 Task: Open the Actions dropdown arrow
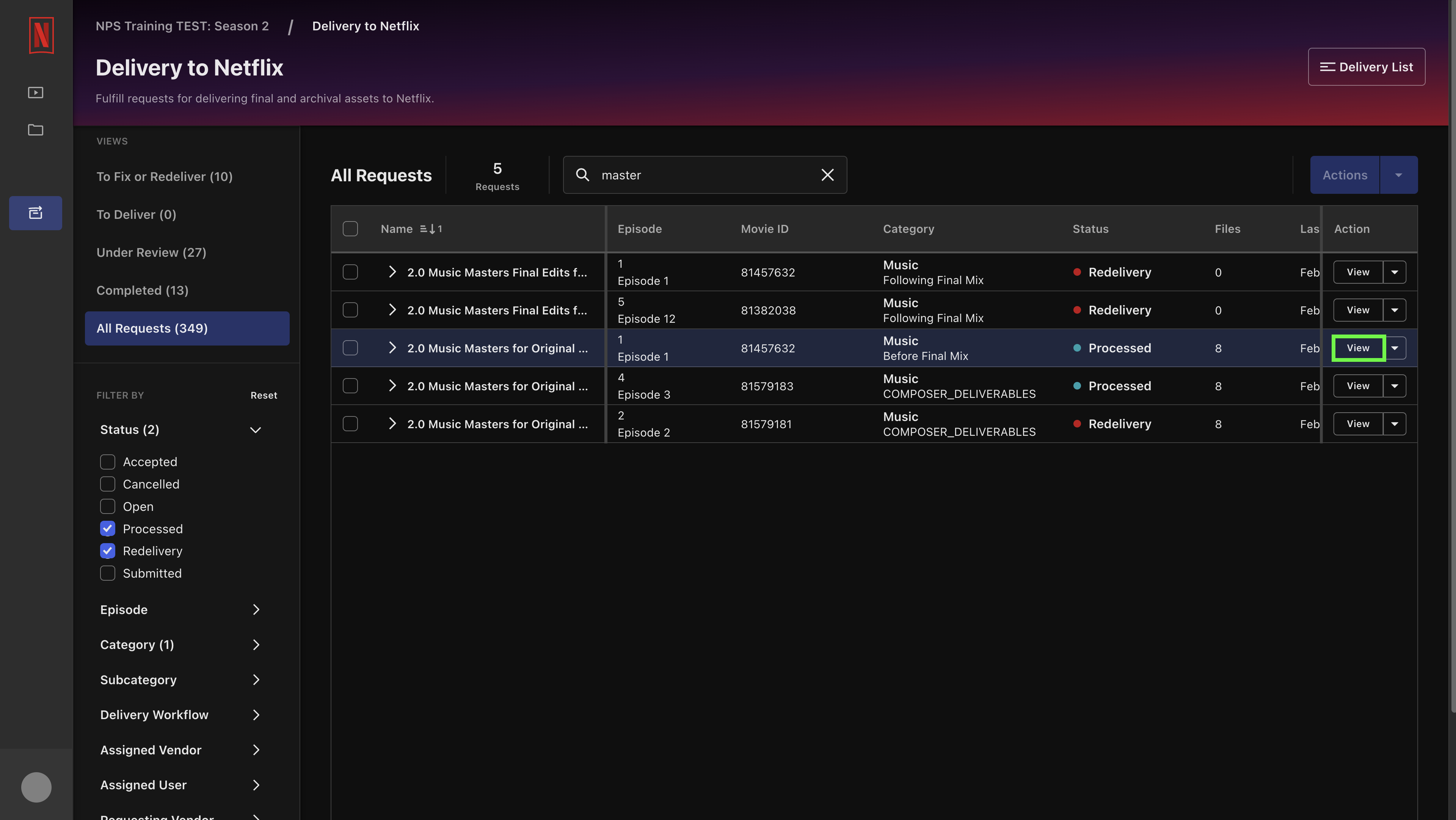pos(1398,175)
